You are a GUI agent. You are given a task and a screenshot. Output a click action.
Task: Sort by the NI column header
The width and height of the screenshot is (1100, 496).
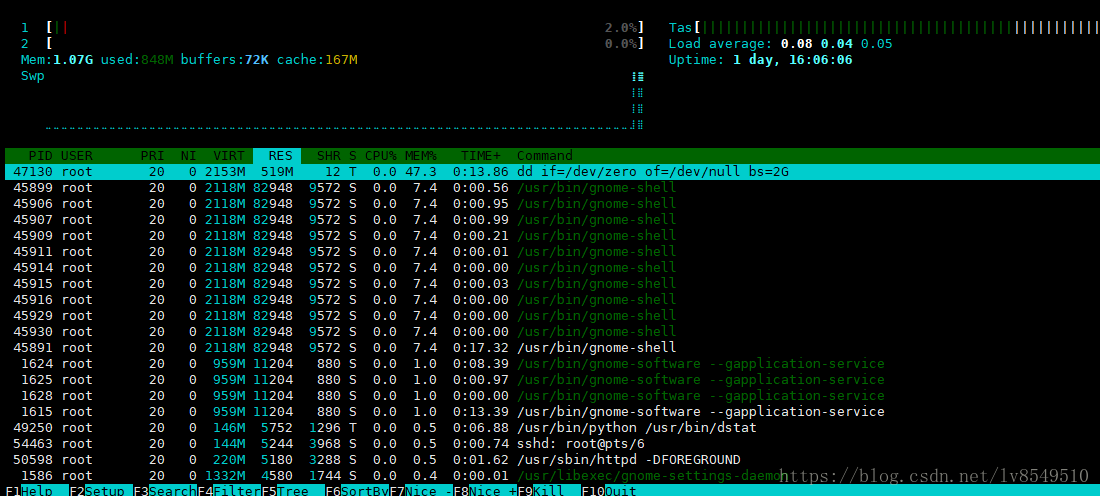tap(189, 156)
